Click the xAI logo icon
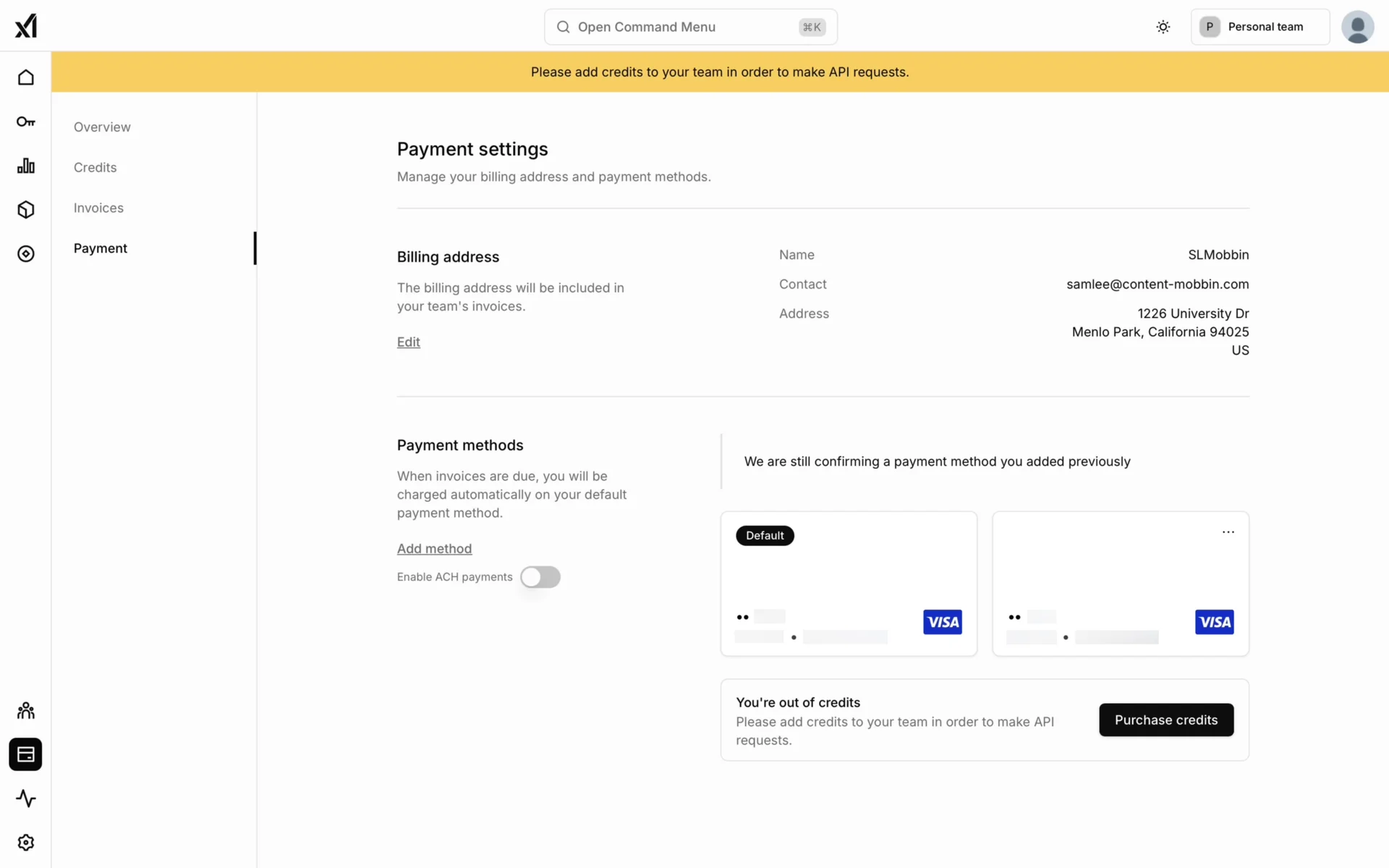Viewport: 1389px width, 868px height. click(26, 26)
